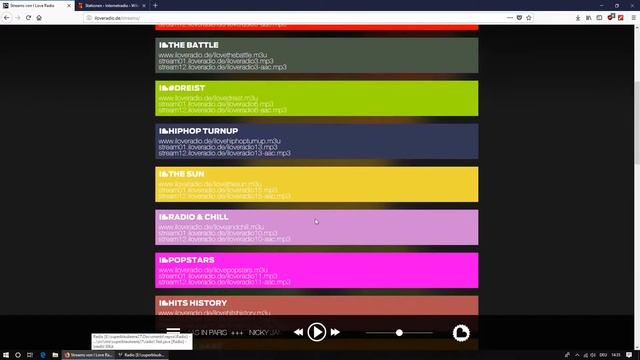Viewport: 640px width, 360px height.
Task: Open the page actions three-dot menu
Action: [510, 18]
